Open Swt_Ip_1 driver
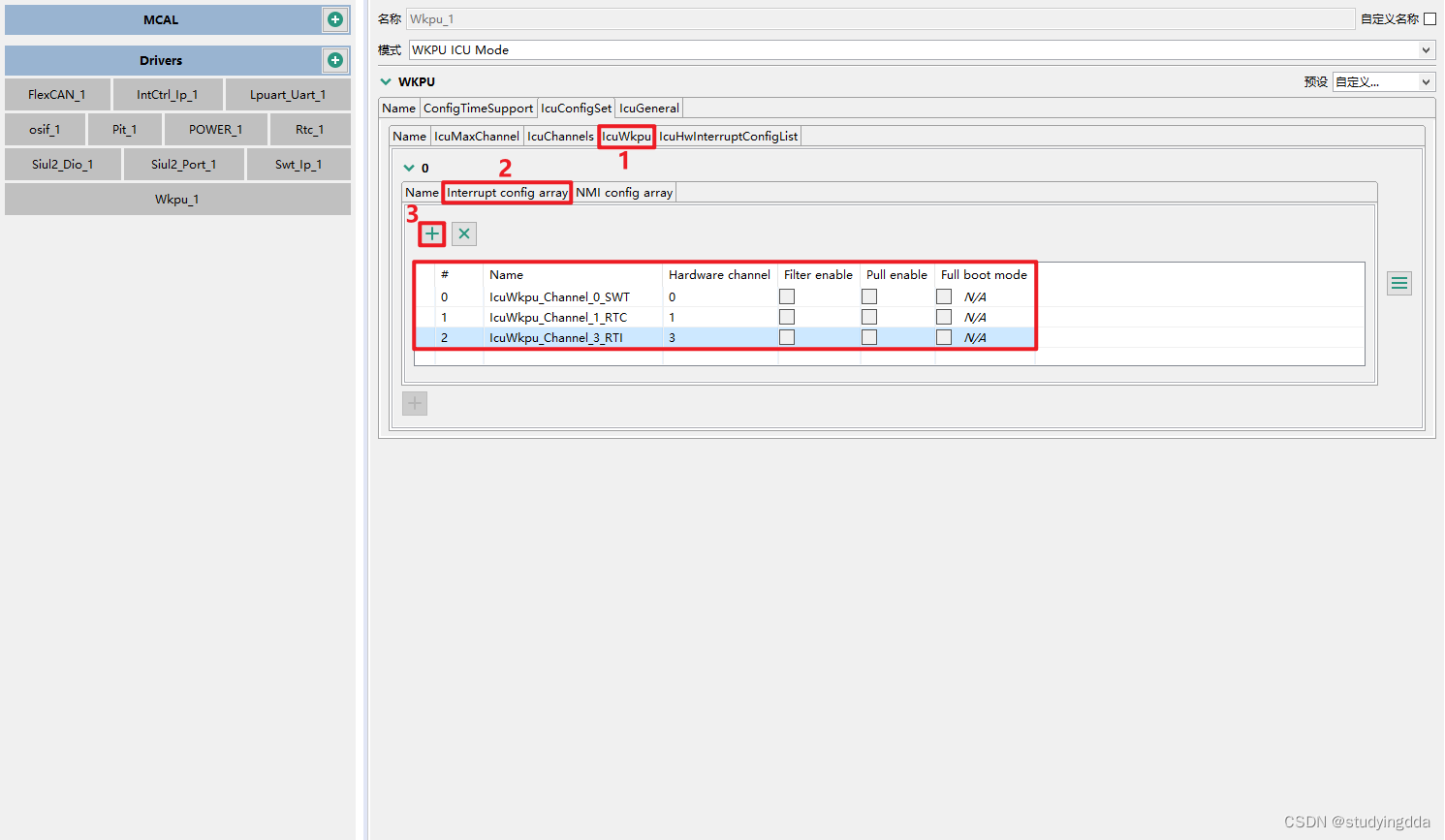Image resolution: width=1445 pixels, height=840 pixels. [298, 164]
